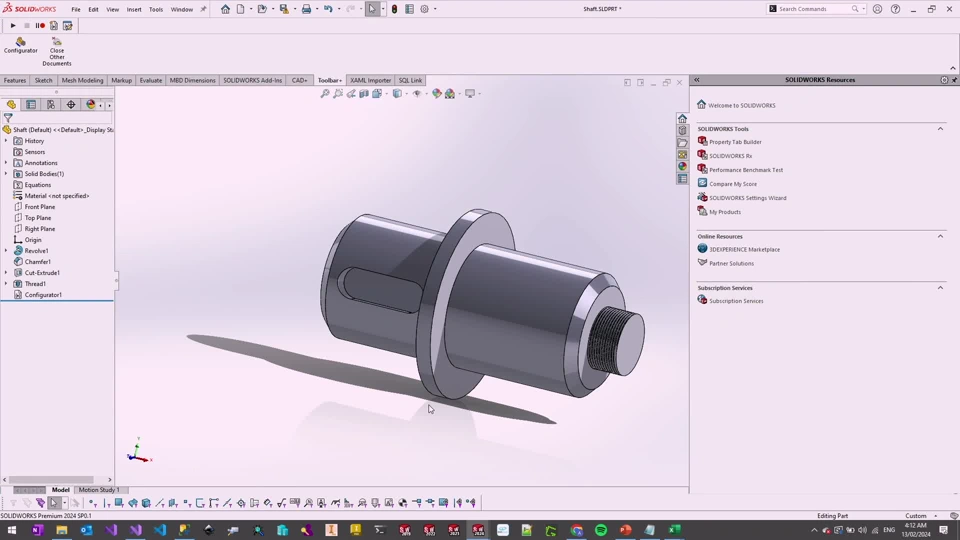The width and height of the screenshot is (960, 540).
Task: Switch to the Evaluate tab
Action: pyautogui.click(x=151, y=80)
